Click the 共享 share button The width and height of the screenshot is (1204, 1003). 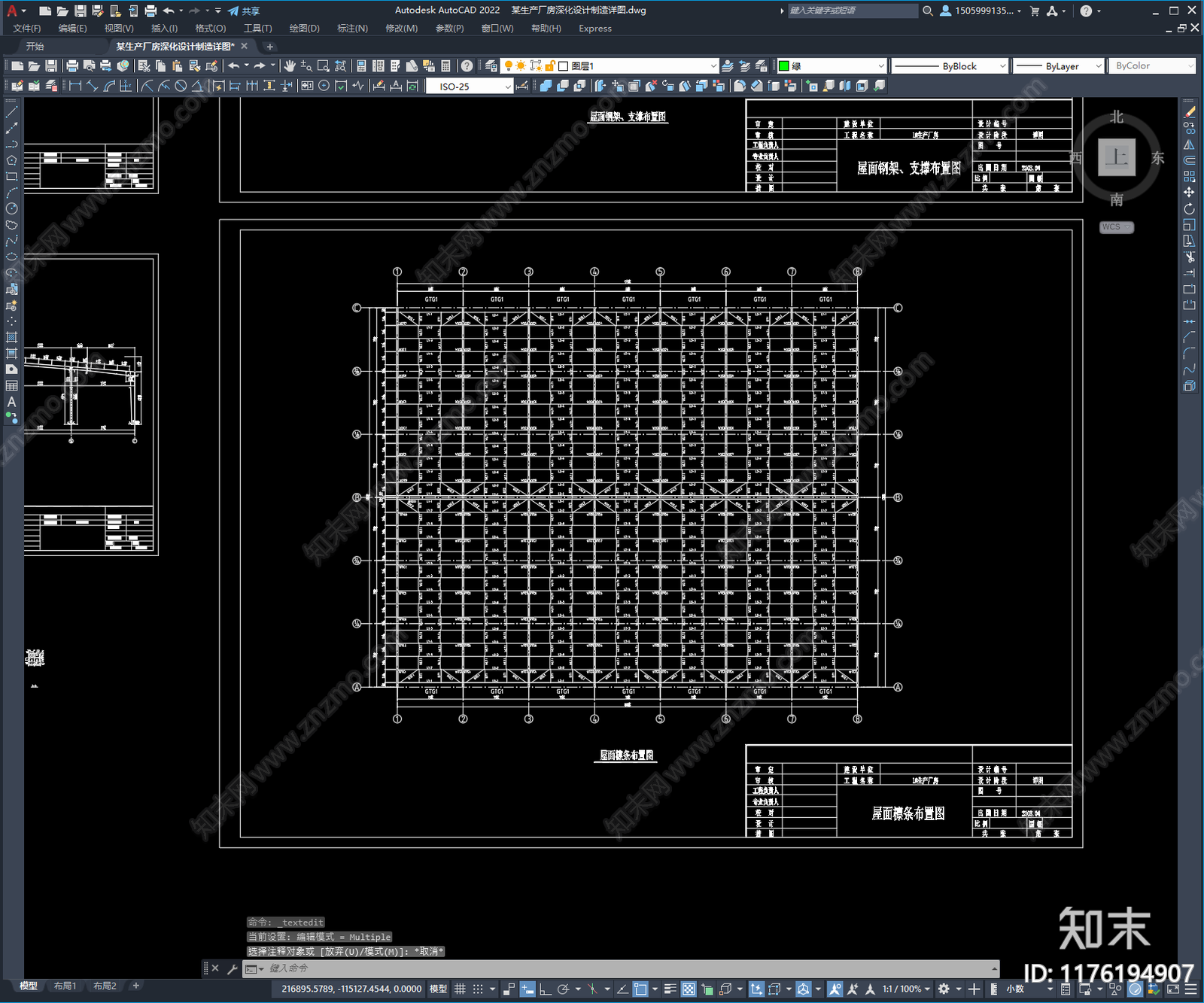coord(244,11)
